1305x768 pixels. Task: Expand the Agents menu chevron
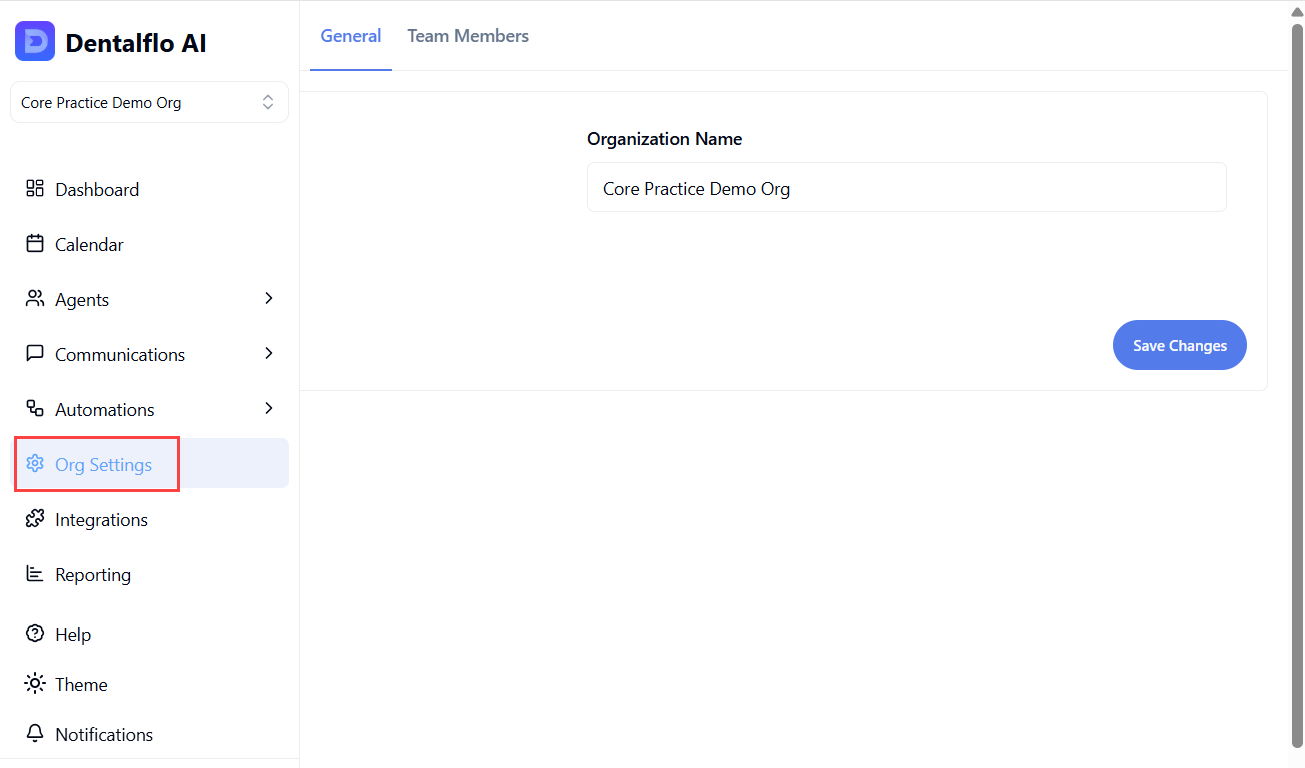tap(267, 298)
